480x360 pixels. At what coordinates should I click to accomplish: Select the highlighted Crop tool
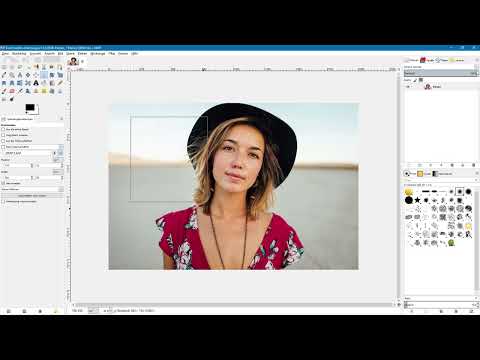click(x=44, y=75)
